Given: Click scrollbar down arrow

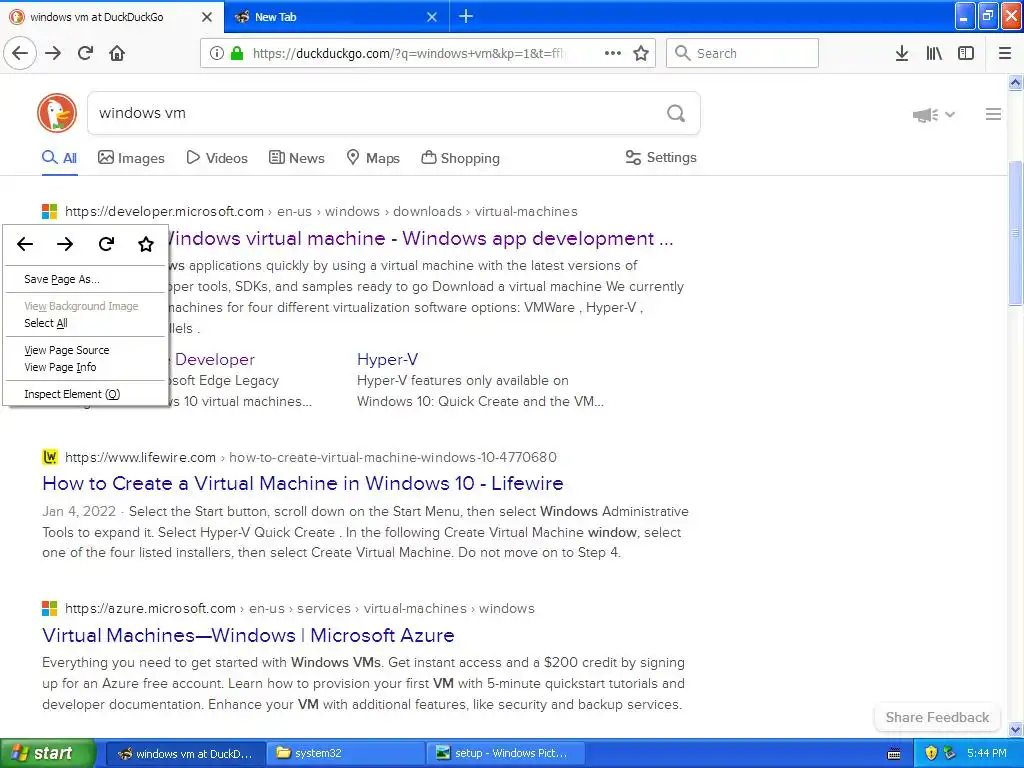Looking at the screenshot, I should click(x=1015, y=729).
